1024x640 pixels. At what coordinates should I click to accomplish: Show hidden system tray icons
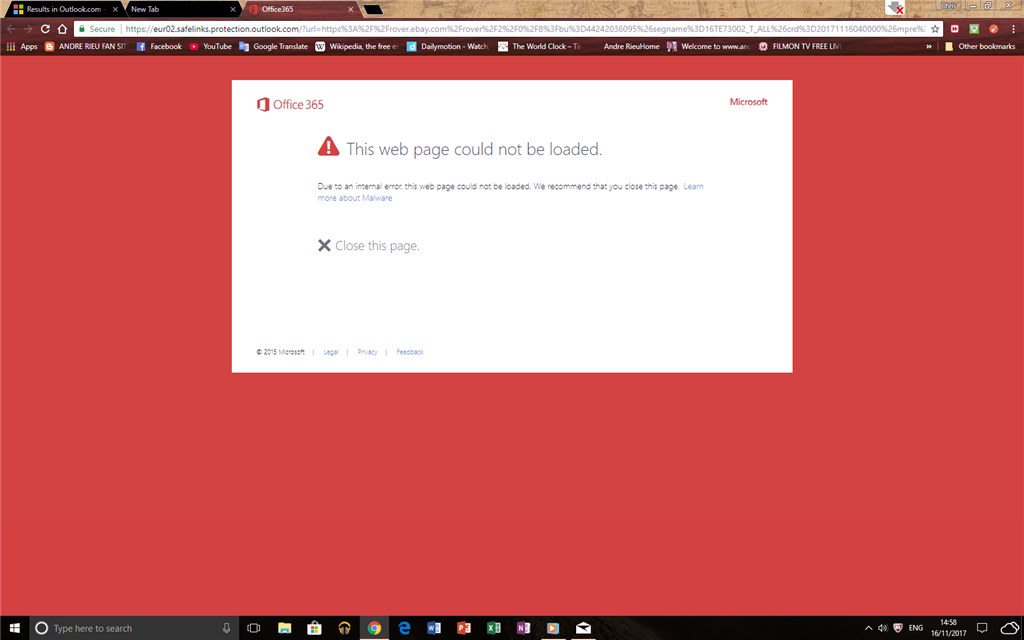[x=869, y=628]
